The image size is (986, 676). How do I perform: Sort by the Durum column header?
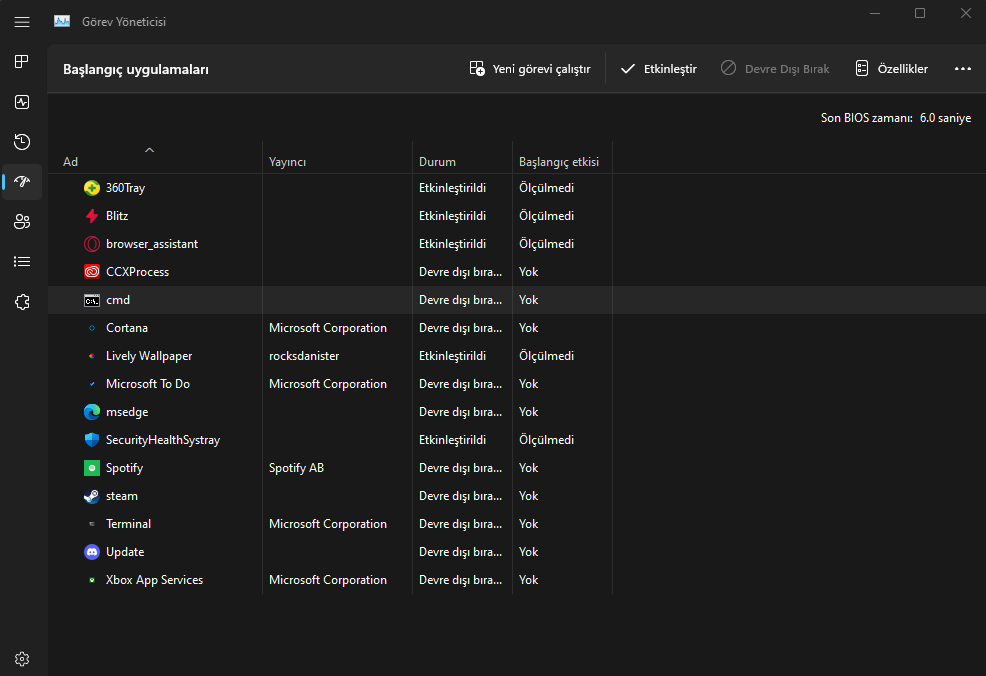437,162
